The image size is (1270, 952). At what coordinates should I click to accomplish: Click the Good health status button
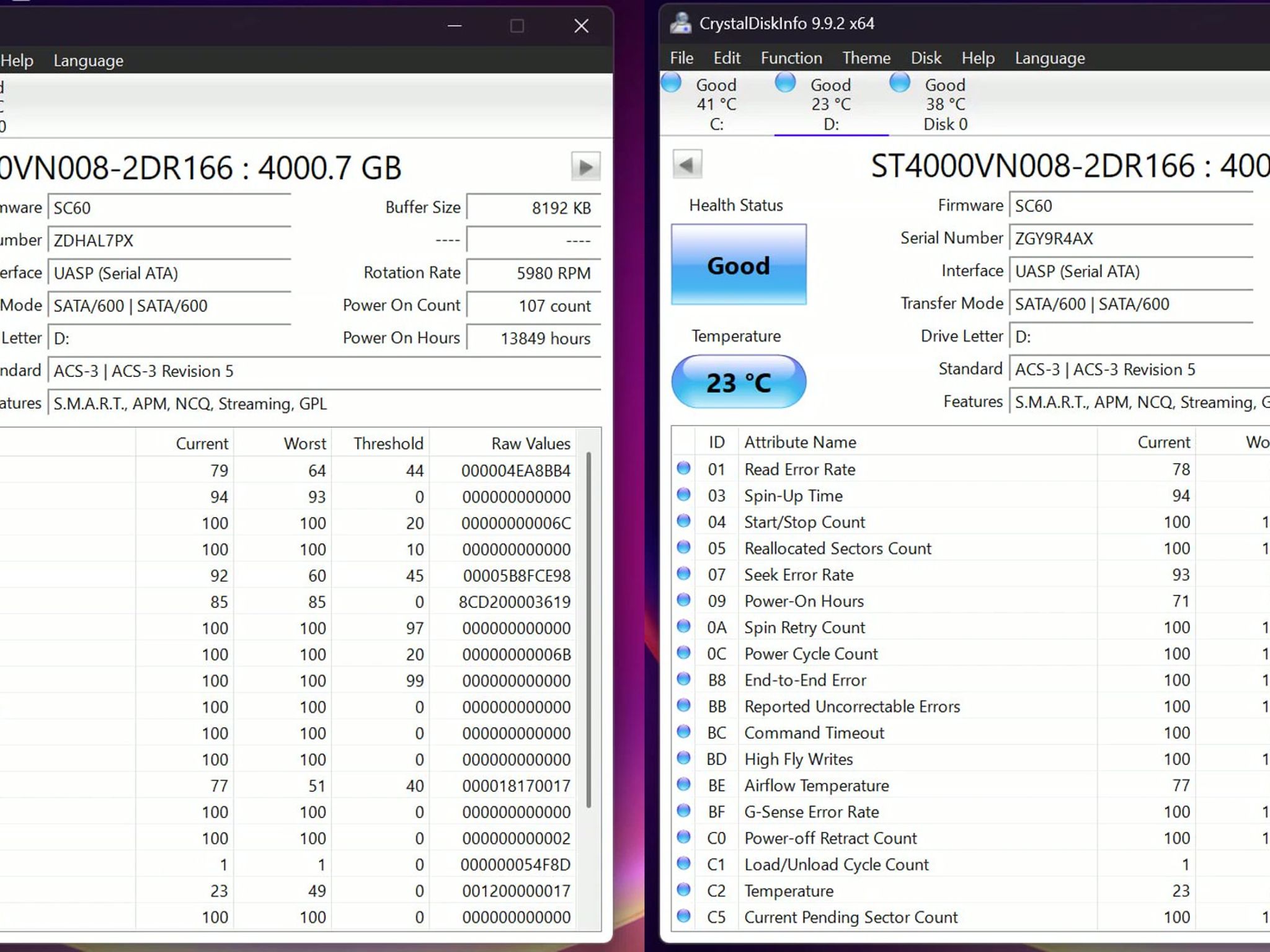tap(739, 265)
